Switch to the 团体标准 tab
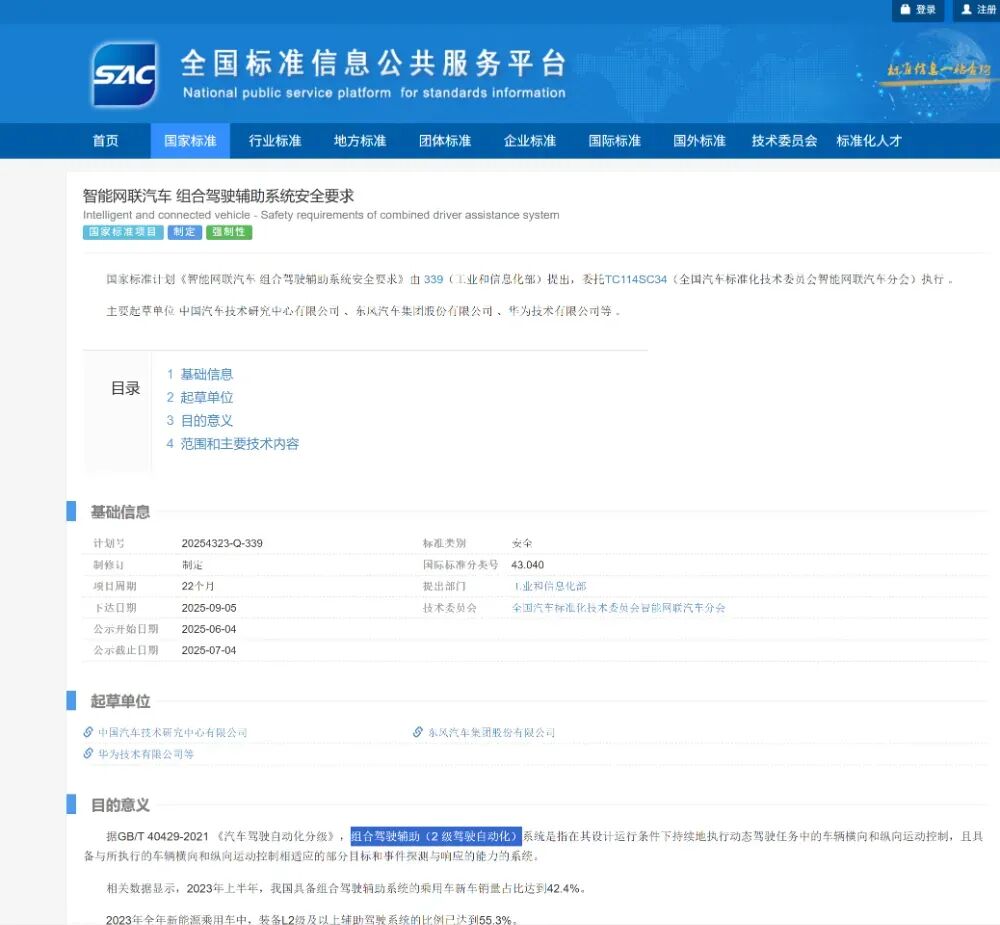Image resolution: width=1000 pixels, height=925 pixels. coord(443,141)
